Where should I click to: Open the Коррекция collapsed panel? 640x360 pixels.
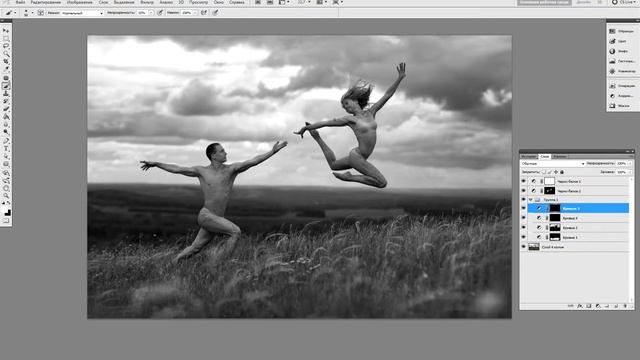[622, 96]
